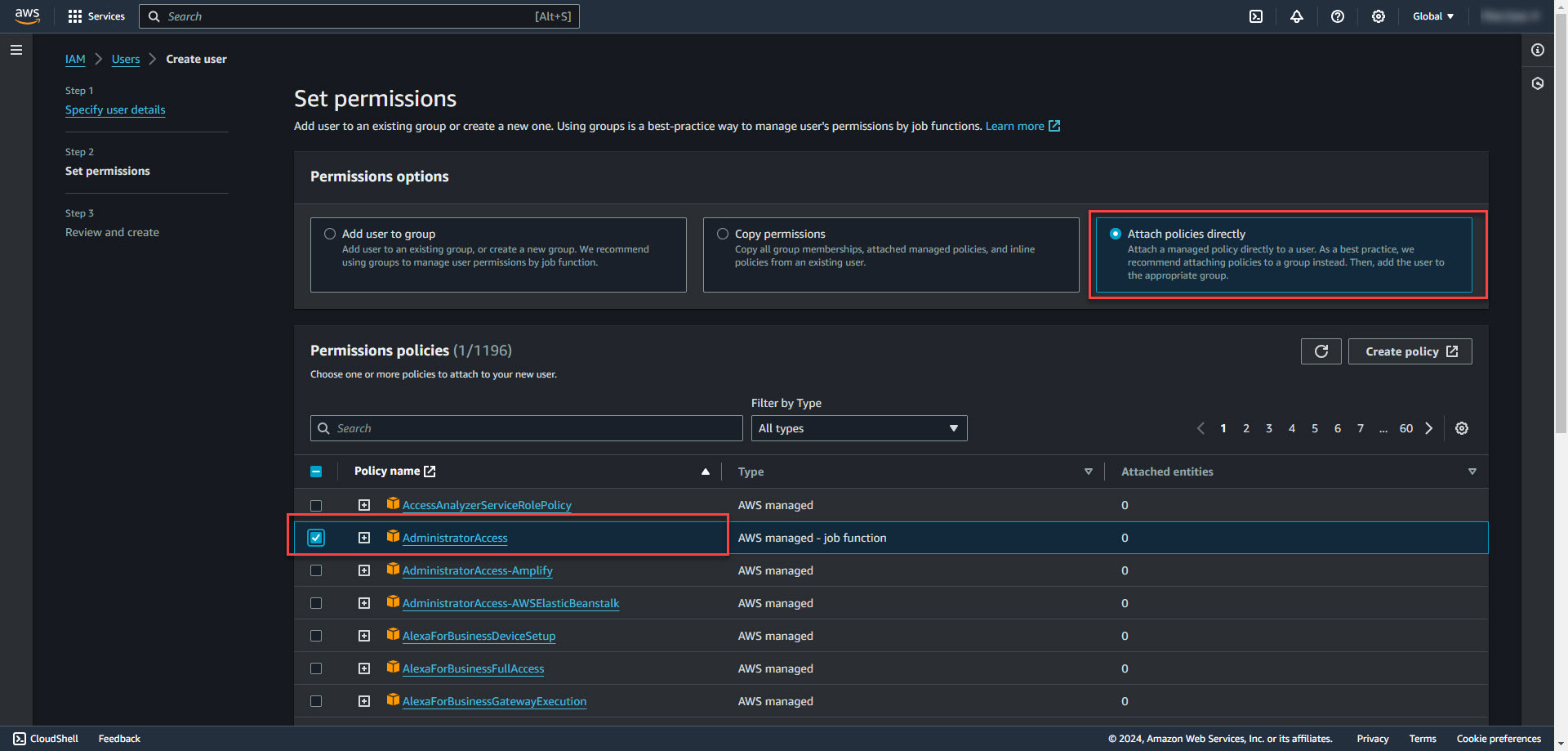1568x751 pixels.
Task: Click the AccessAnalyzerServiceRolePolicy box icon
Action: pos(393,503)
